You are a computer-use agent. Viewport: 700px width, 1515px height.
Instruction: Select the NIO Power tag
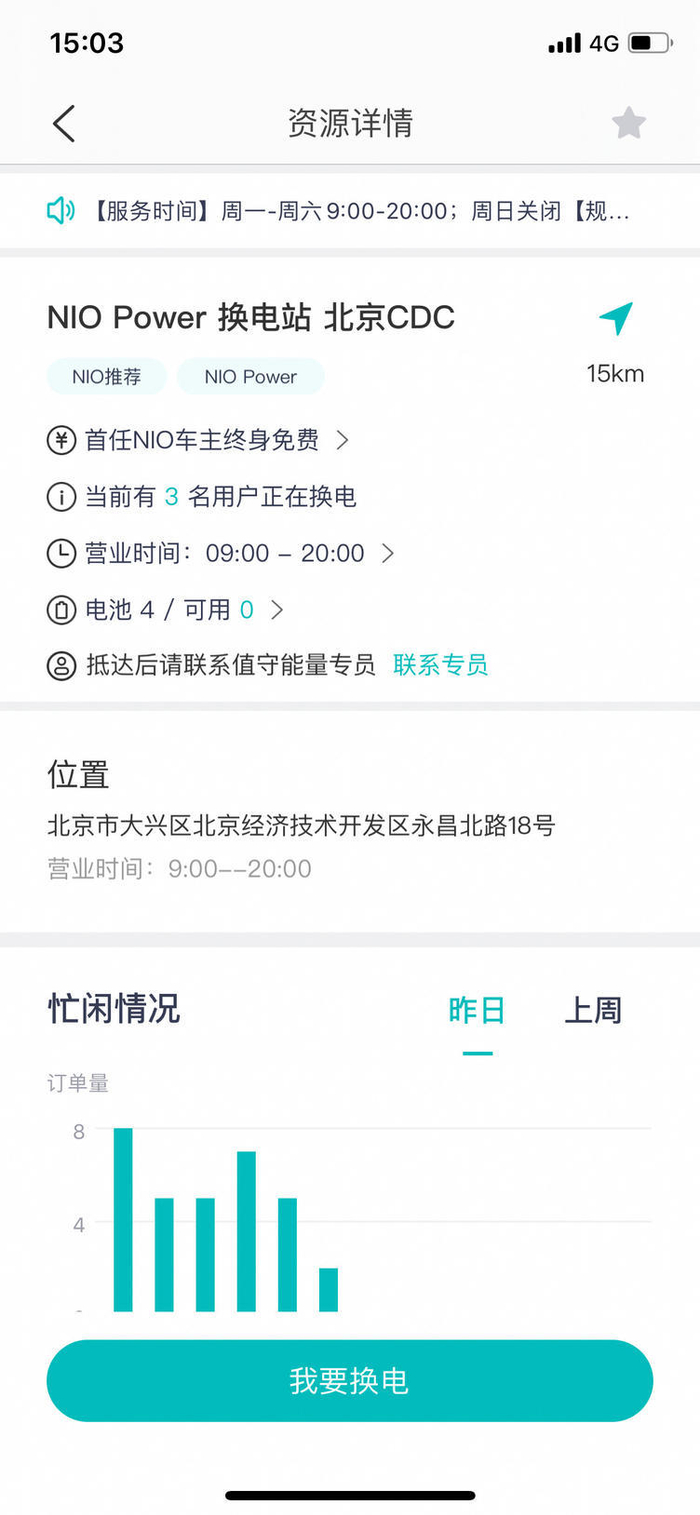click(x=251, y=377)
